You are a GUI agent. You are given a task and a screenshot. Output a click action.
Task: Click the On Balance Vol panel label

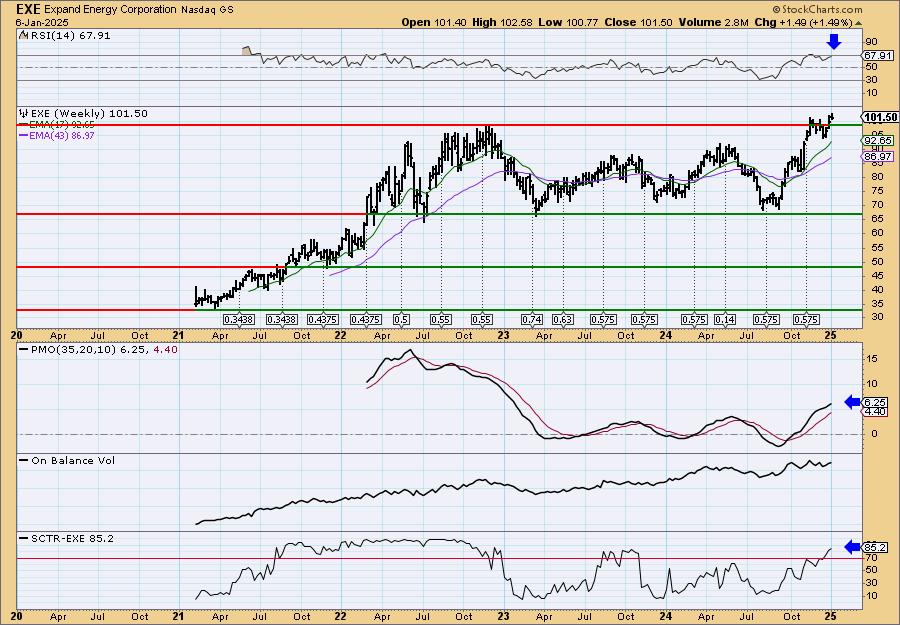(x=73, y=460)
